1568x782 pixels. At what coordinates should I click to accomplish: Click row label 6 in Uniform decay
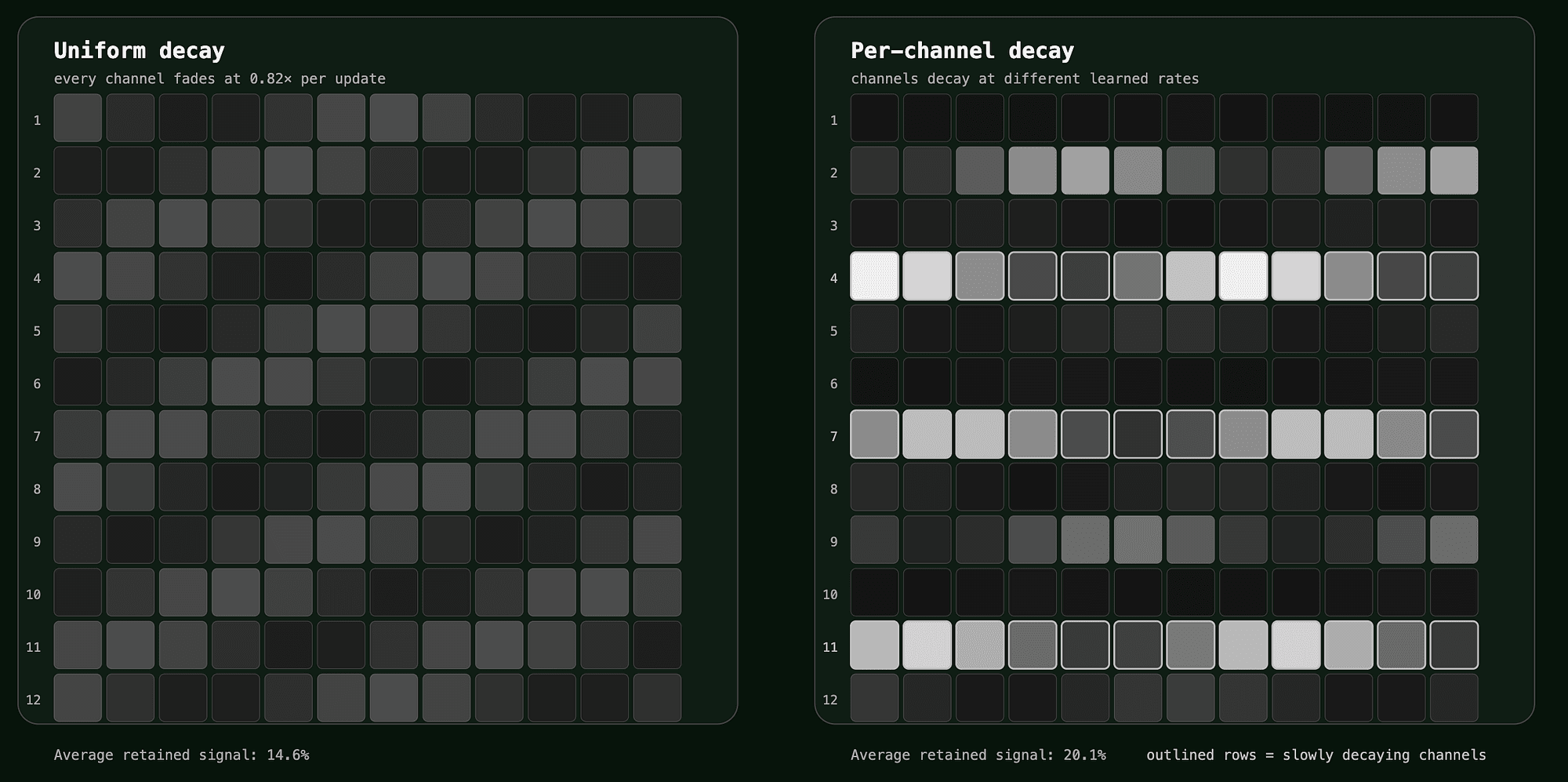(x=37, y=384)
